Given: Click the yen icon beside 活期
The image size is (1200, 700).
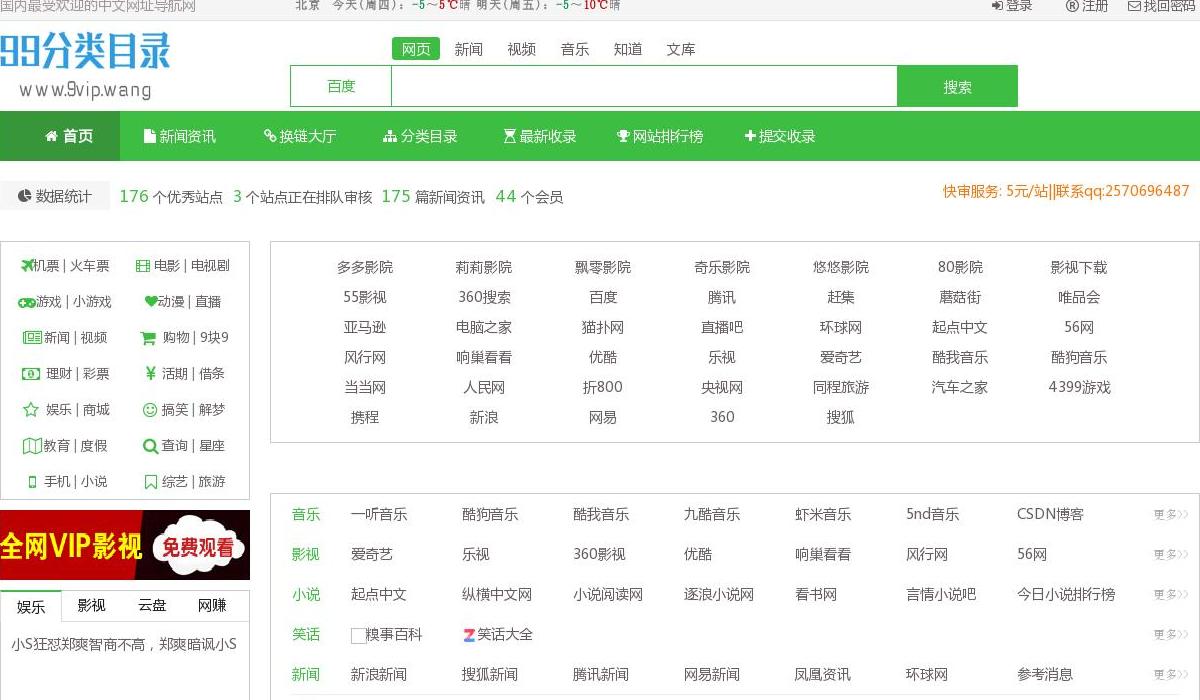Looking at the screenshot, I should (x=151, y=373).
